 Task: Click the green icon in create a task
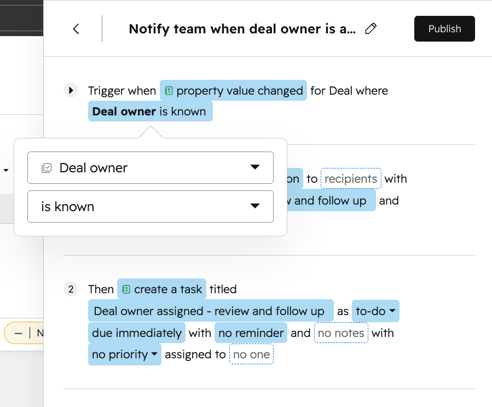tap(126, 289)
